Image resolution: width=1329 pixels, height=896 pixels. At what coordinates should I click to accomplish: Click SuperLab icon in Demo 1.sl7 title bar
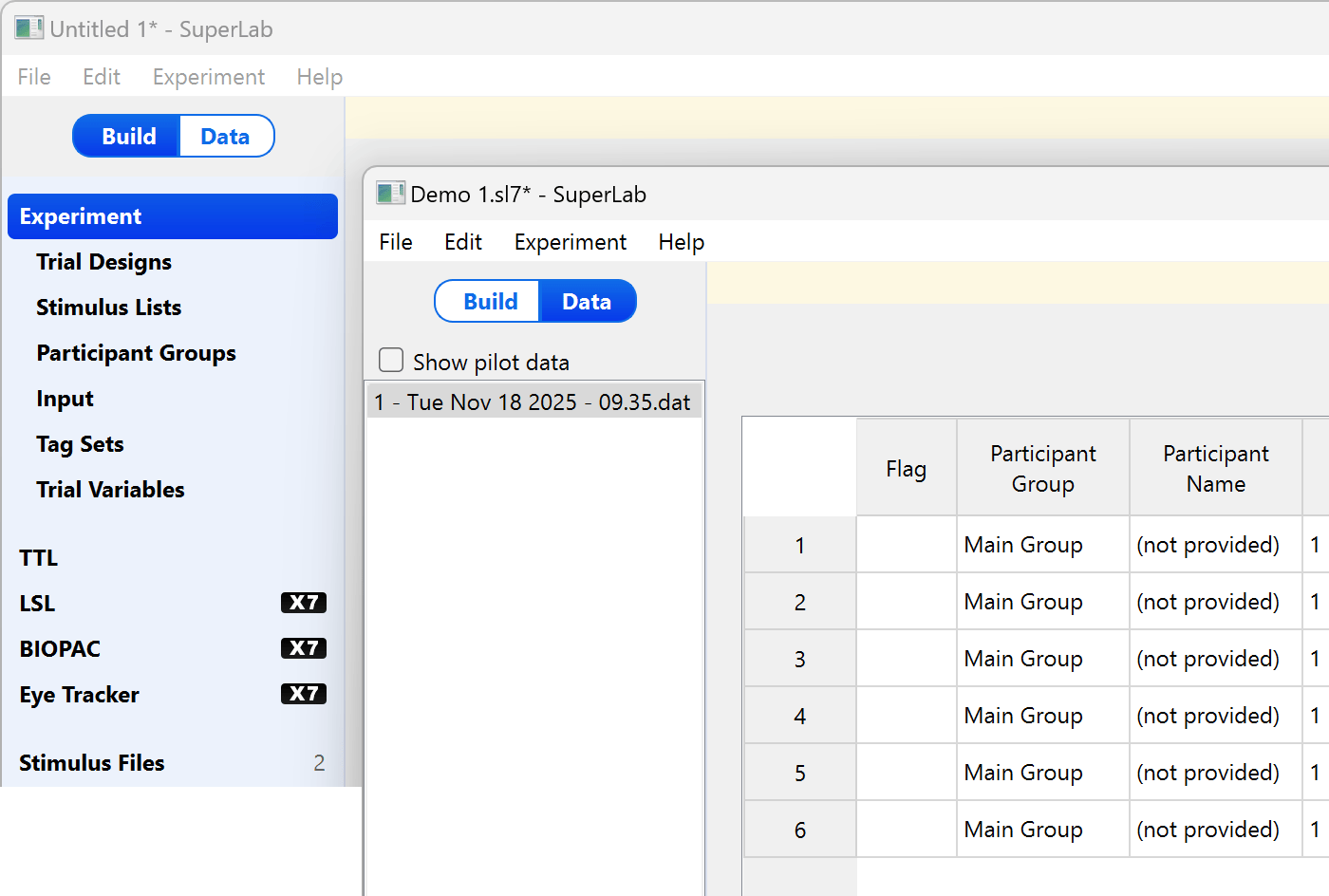coord(390,194)
